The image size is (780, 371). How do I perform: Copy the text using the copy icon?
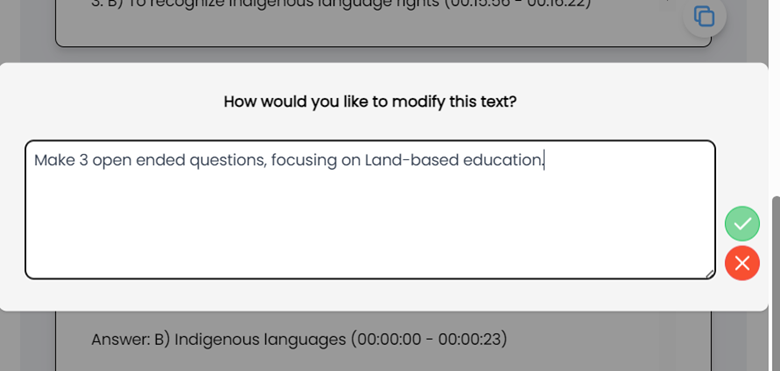click(x=704, y=16)
